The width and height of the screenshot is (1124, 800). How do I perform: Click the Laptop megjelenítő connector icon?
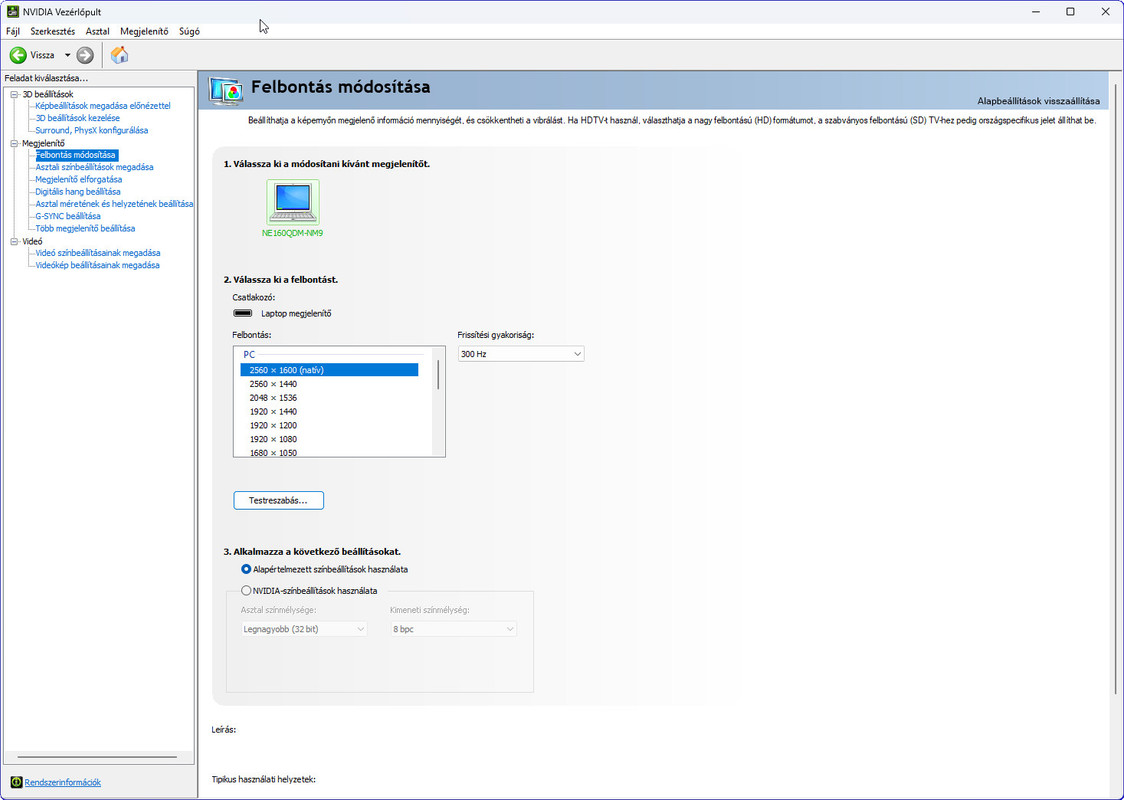click(x=243, y=313)
